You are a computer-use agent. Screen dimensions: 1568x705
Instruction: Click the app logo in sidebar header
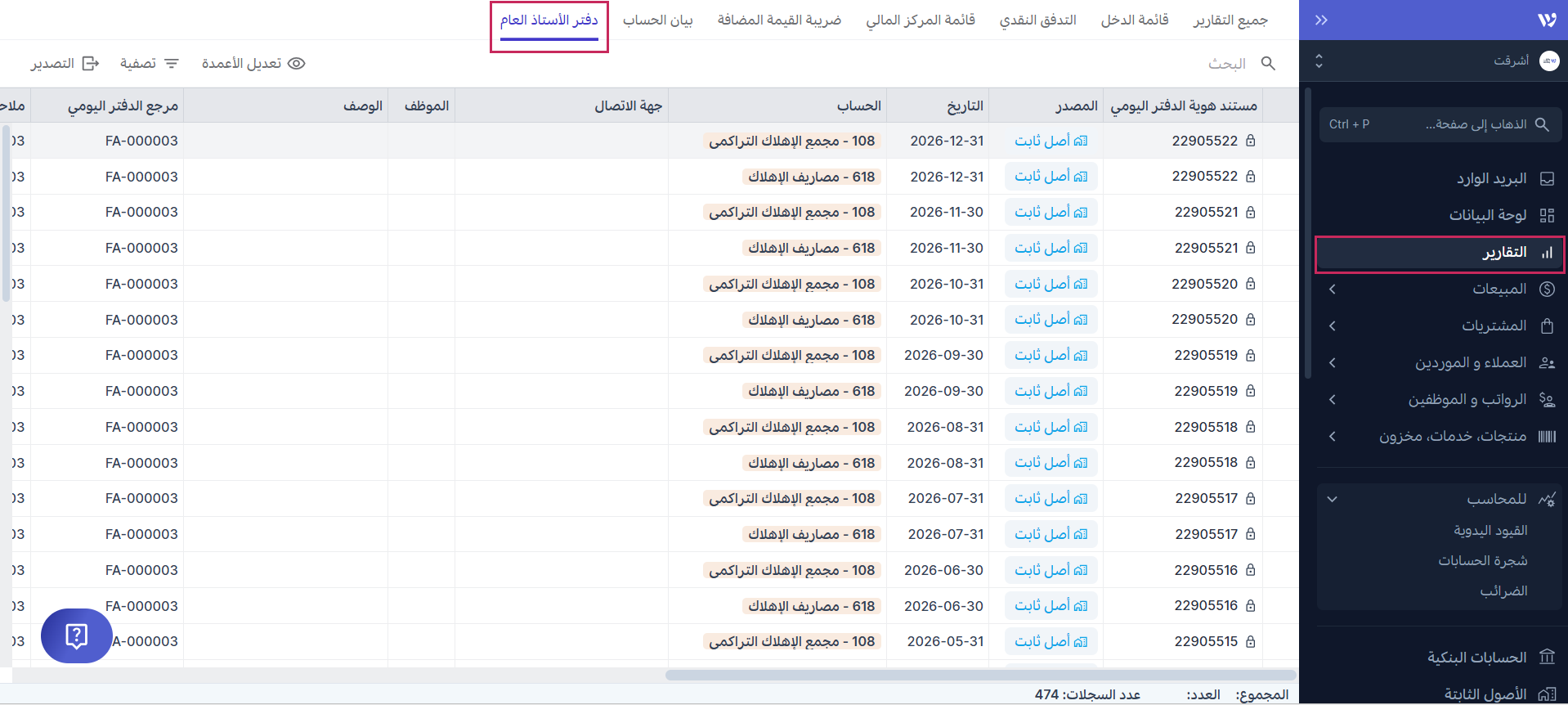1546,20
